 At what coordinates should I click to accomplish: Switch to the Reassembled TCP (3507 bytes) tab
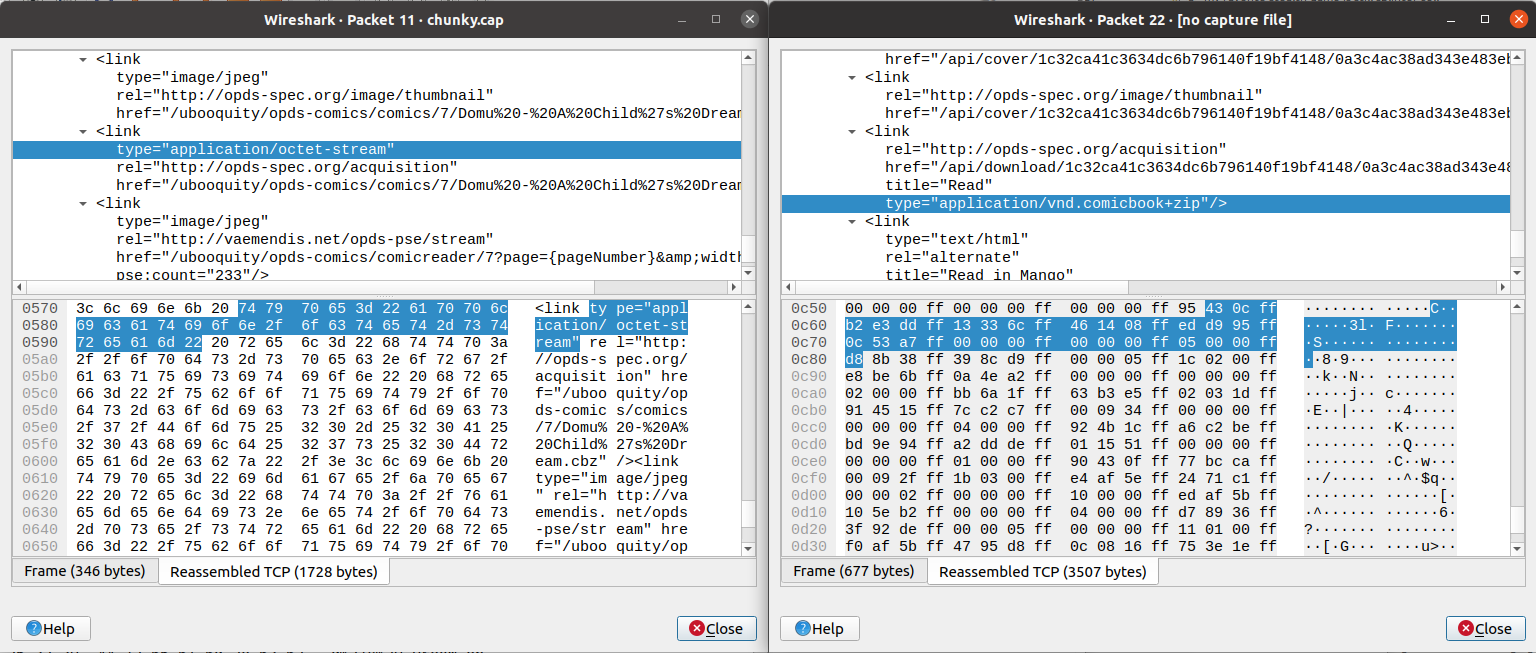(1043, 570)
